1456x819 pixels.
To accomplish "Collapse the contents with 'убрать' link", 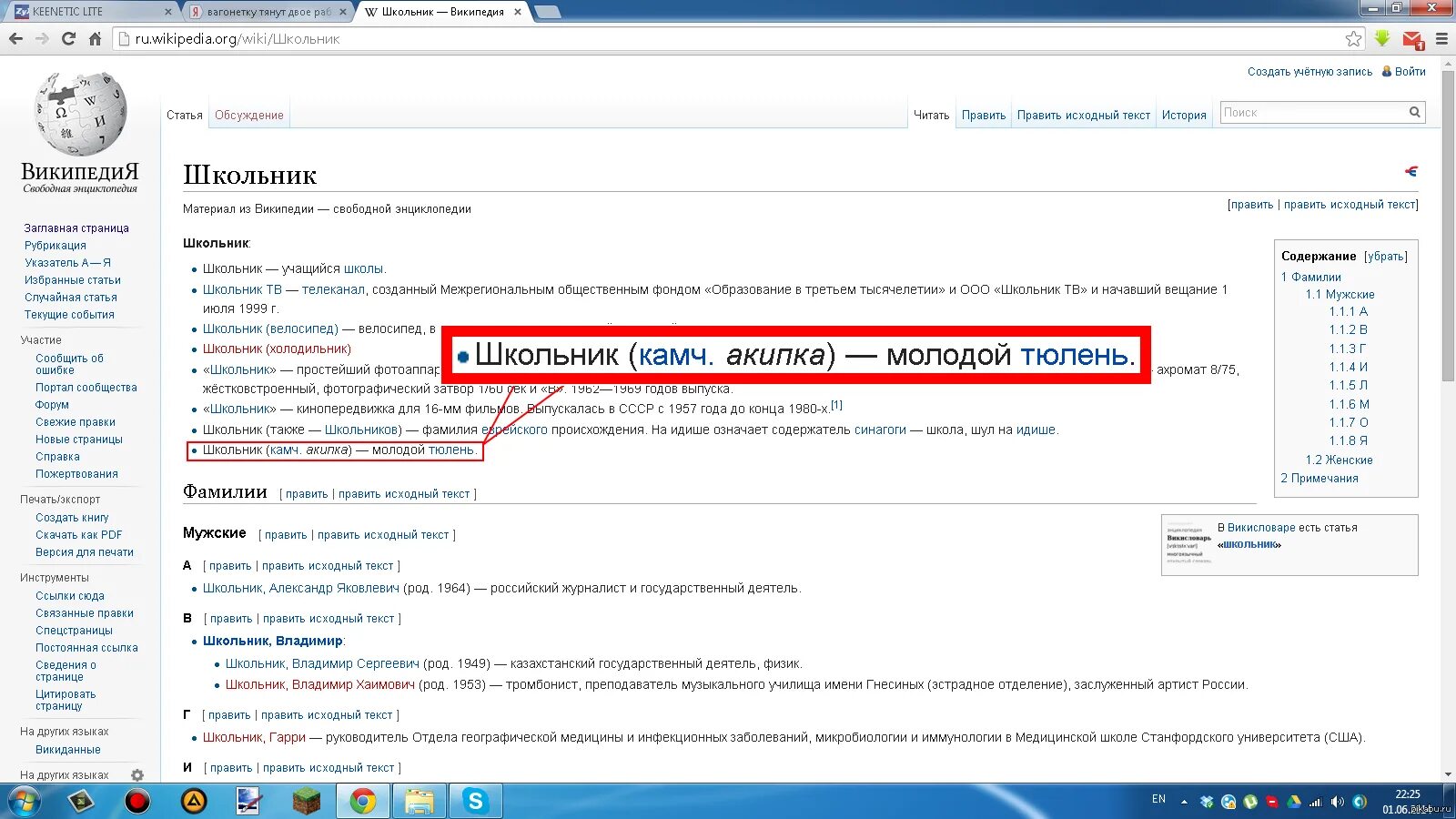I will coord(1386,257).
